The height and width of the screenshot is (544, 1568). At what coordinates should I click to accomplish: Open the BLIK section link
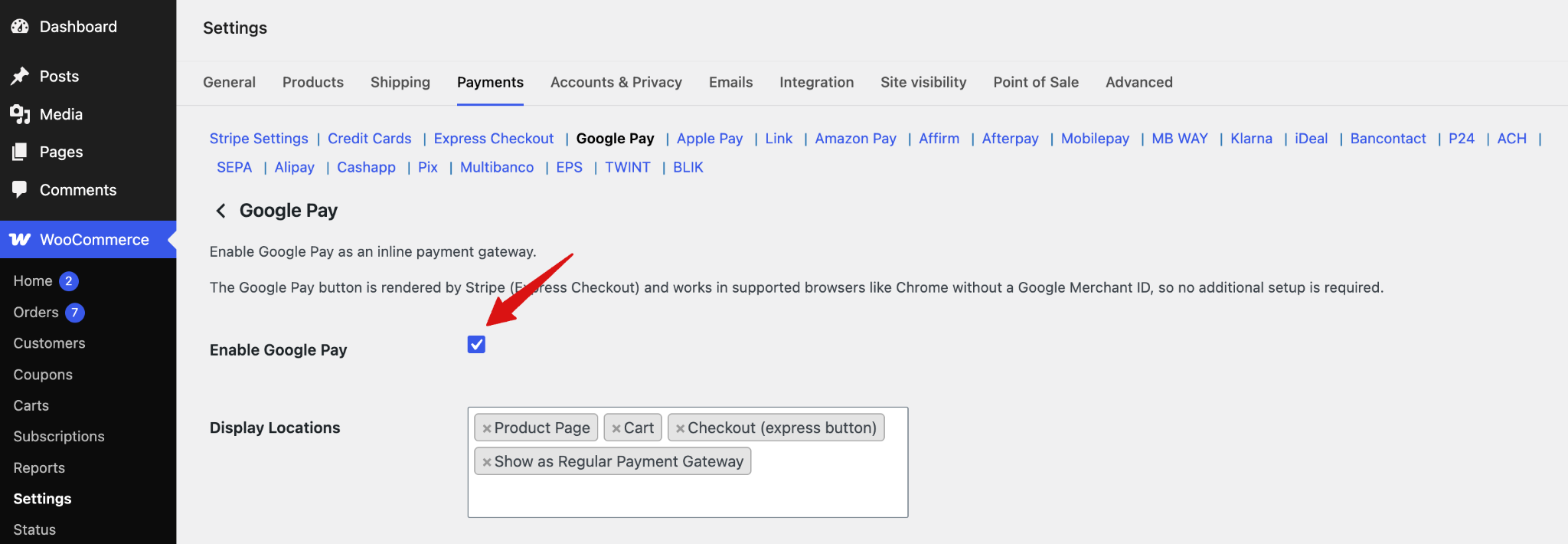(x=688, y=167)
